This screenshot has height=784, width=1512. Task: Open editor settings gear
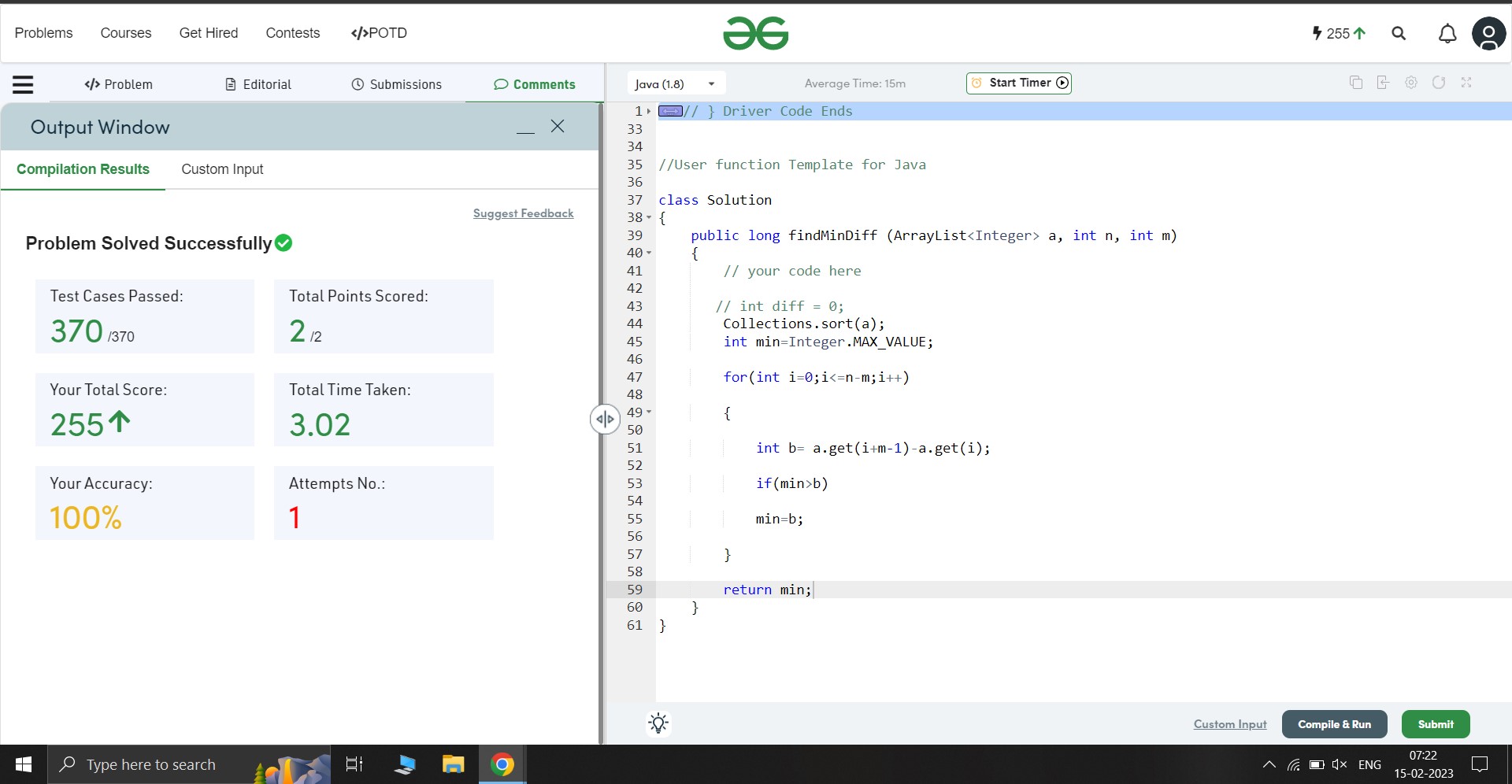1411,83
